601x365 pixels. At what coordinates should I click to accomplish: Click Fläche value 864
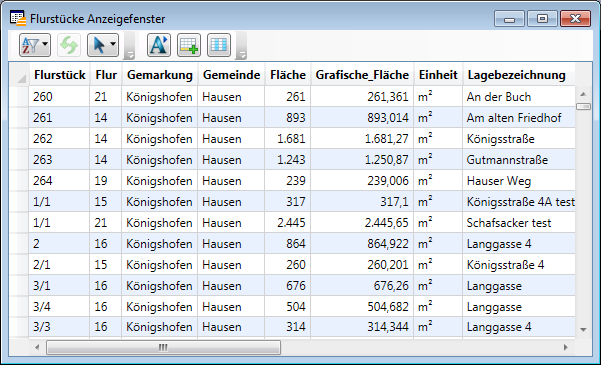tap(288, 244)
